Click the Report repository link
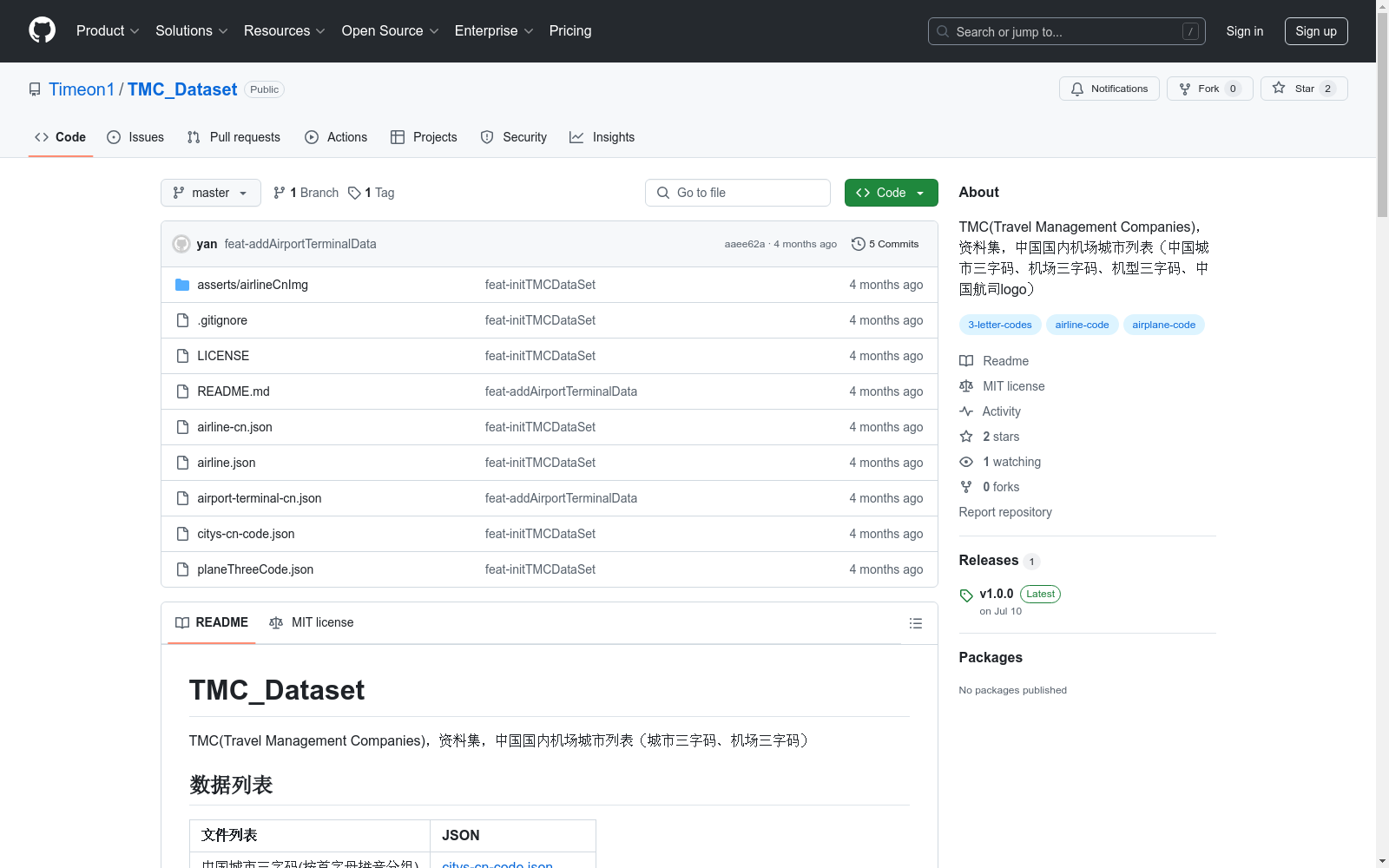Screen dimensions: 1389x868 pyautogui.click(x=1005, y=512)
